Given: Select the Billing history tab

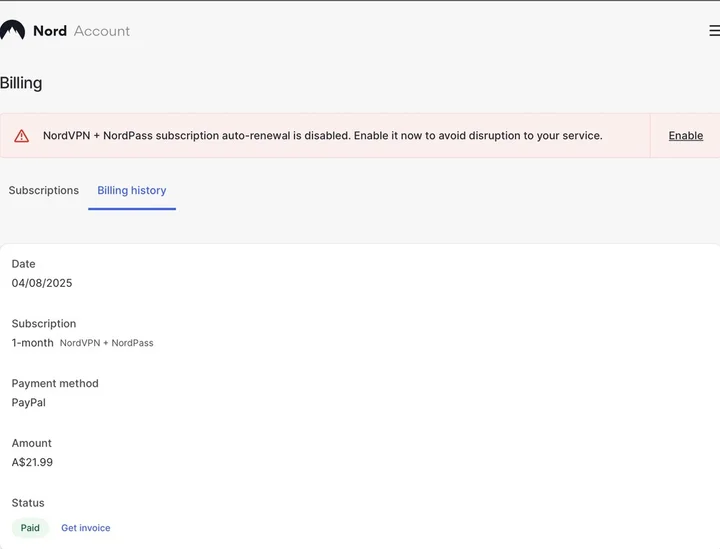Looking at the screenshot, I should click(132, 190).
